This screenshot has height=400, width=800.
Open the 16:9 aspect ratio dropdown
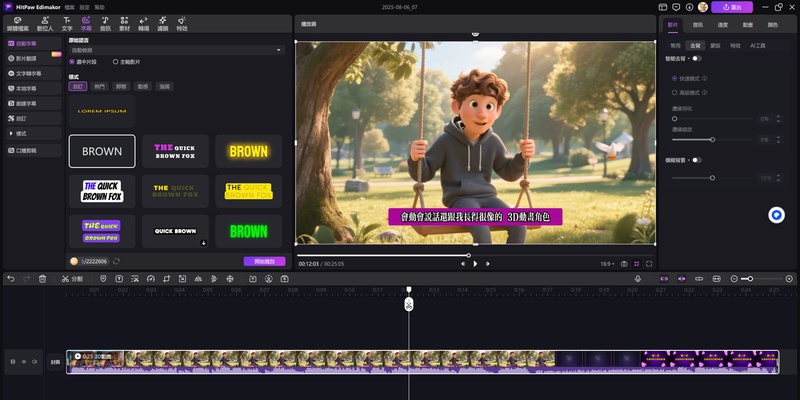pyautogui.click(x=607, y=264)
